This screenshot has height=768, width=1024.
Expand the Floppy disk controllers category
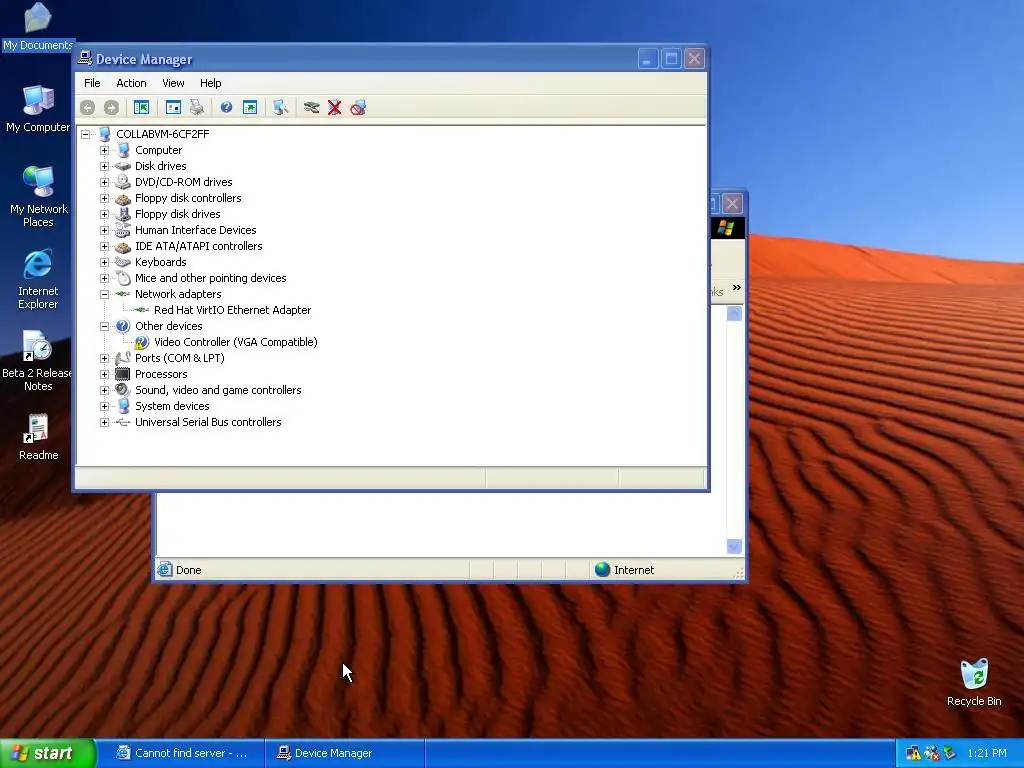(x=104, y=198)
